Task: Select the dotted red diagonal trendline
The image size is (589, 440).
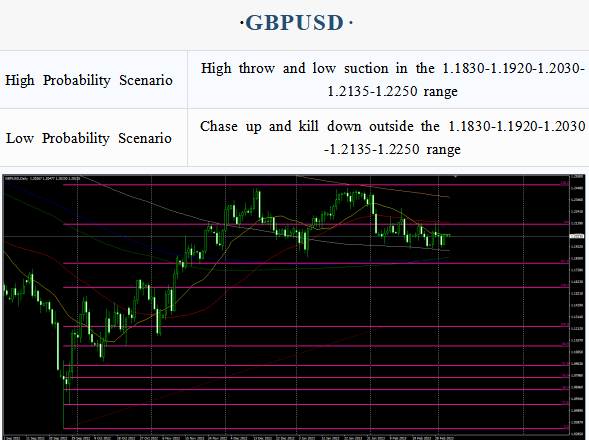Action: (222, 378)
